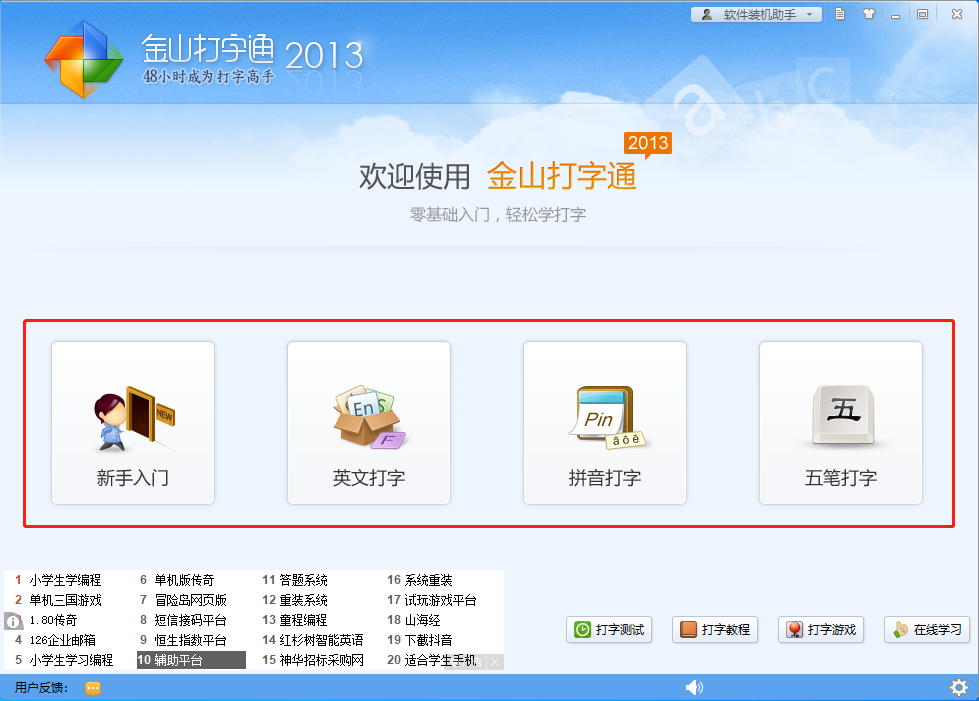Click the ad info icon

click(x=13, y=622)
